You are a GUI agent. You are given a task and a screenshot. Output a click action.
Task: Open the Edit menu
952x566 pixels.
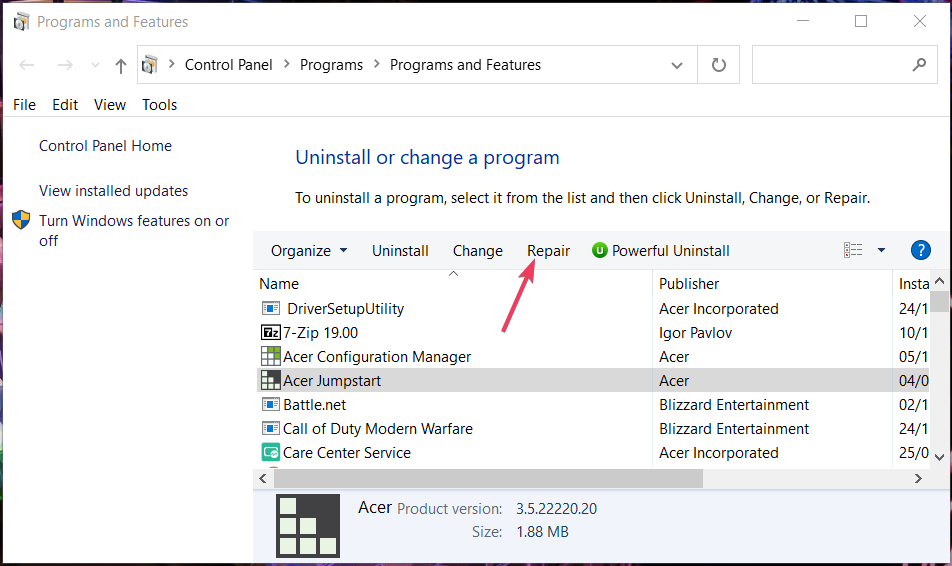point(65,105)
